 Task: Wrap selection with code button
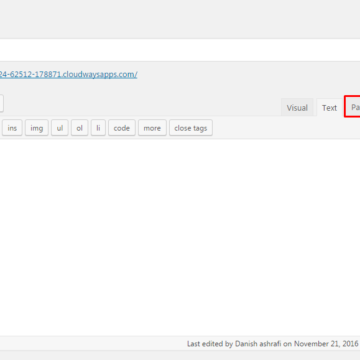click(122, 128)
